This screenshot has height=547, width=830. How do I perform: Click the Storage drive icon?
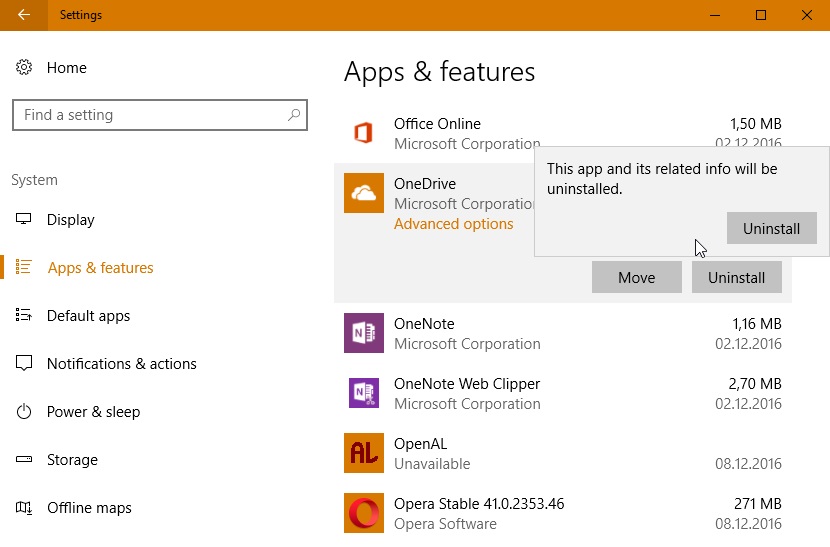point(24,459)
